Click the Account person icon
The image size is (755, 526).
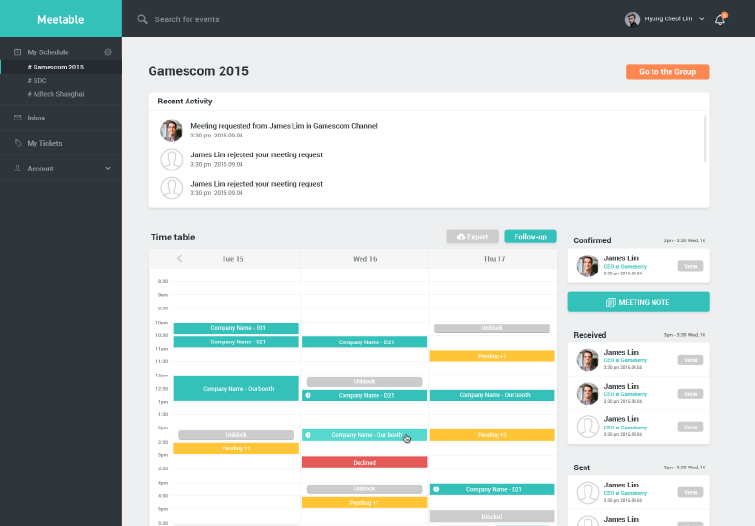coord(18,168)
